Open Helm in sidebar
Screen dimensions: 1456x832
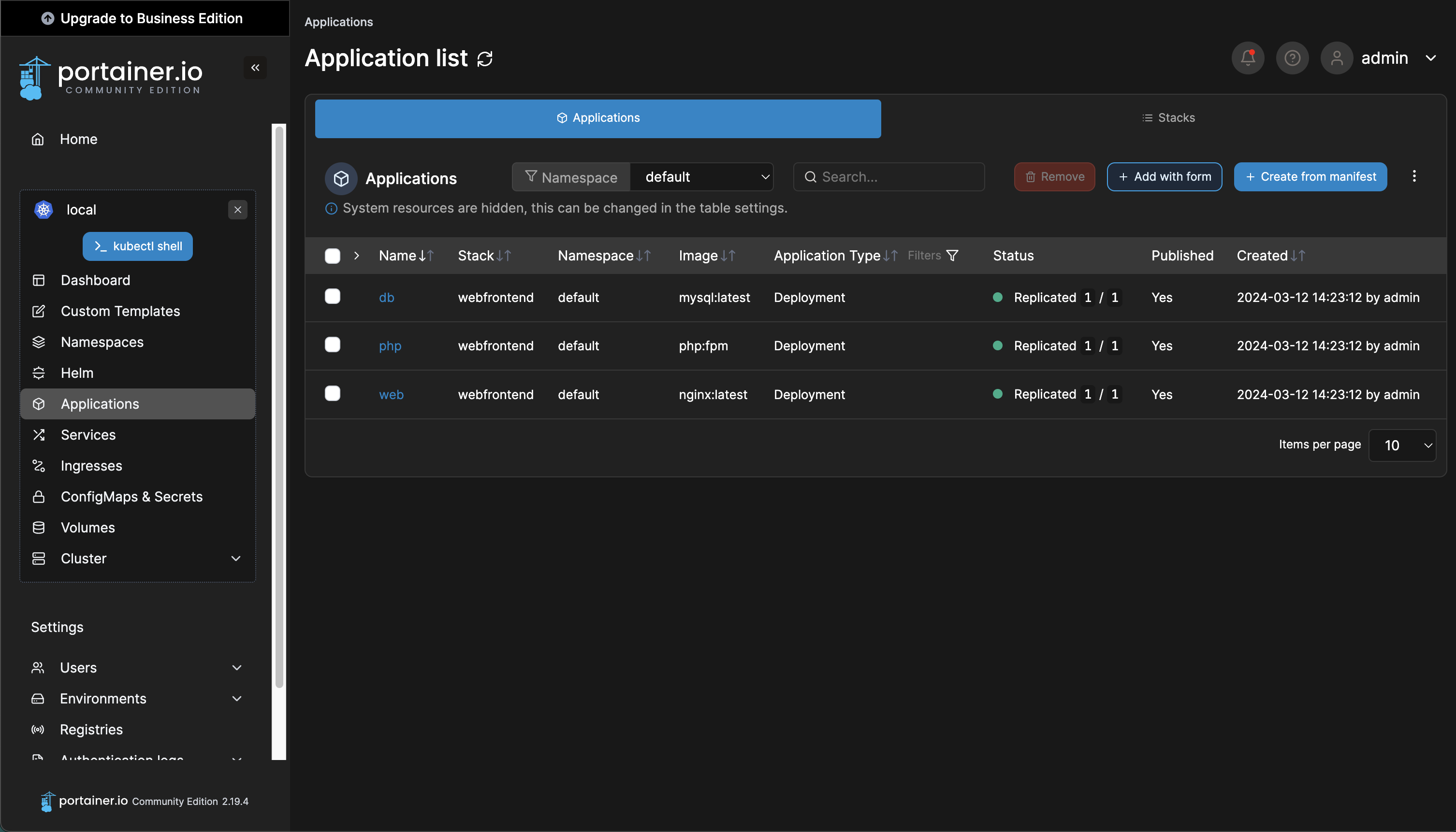[138, 373]
